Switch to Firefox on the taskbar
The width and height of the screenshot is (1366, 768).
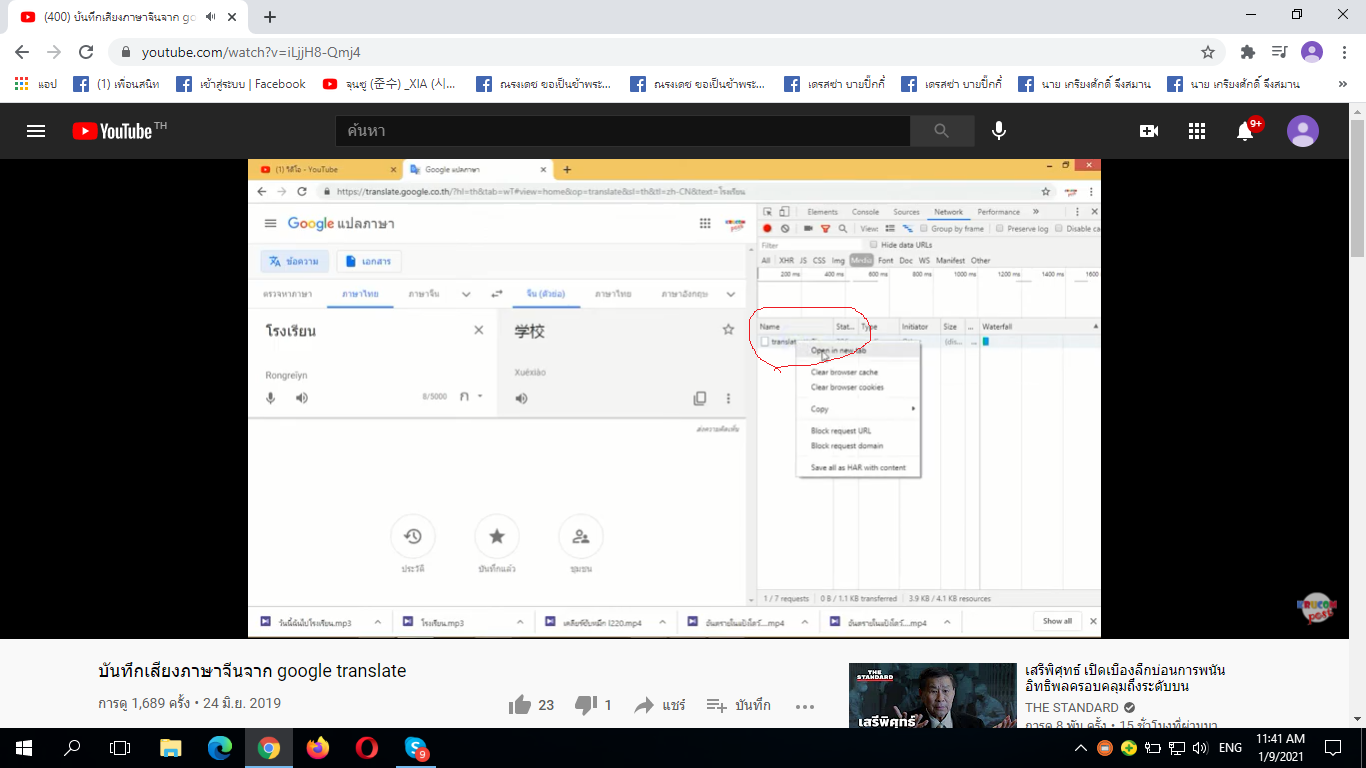[318, 748]
